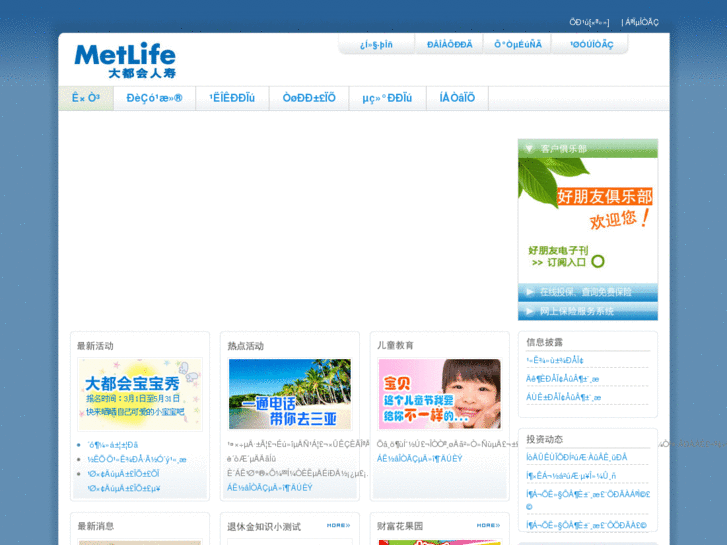Open 网上保险服务系统 bar
727x545 pixels.
587,311
